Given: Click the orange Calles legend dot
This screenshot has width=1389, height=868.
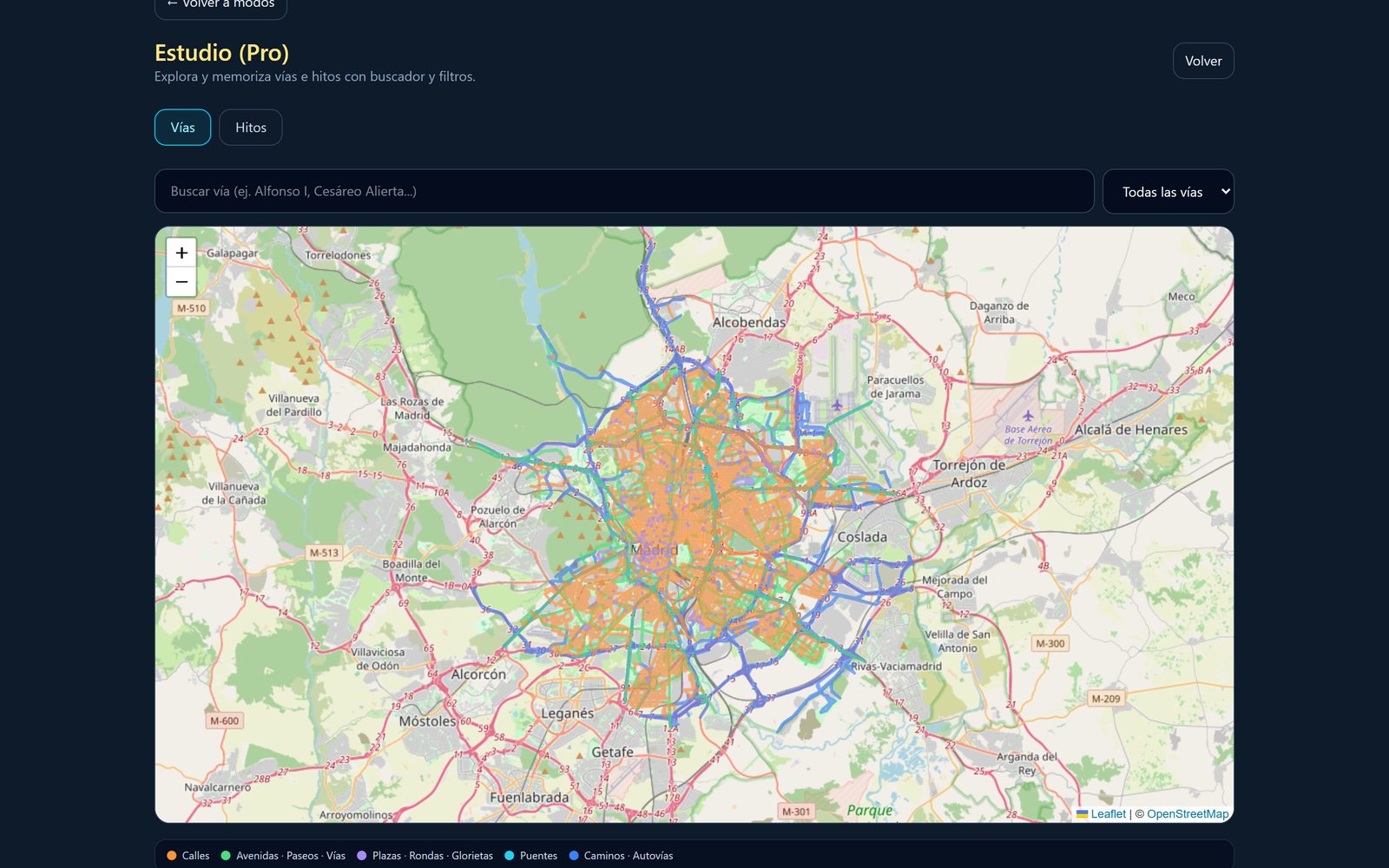Looking at the screenshot, I should coord(172,856).
